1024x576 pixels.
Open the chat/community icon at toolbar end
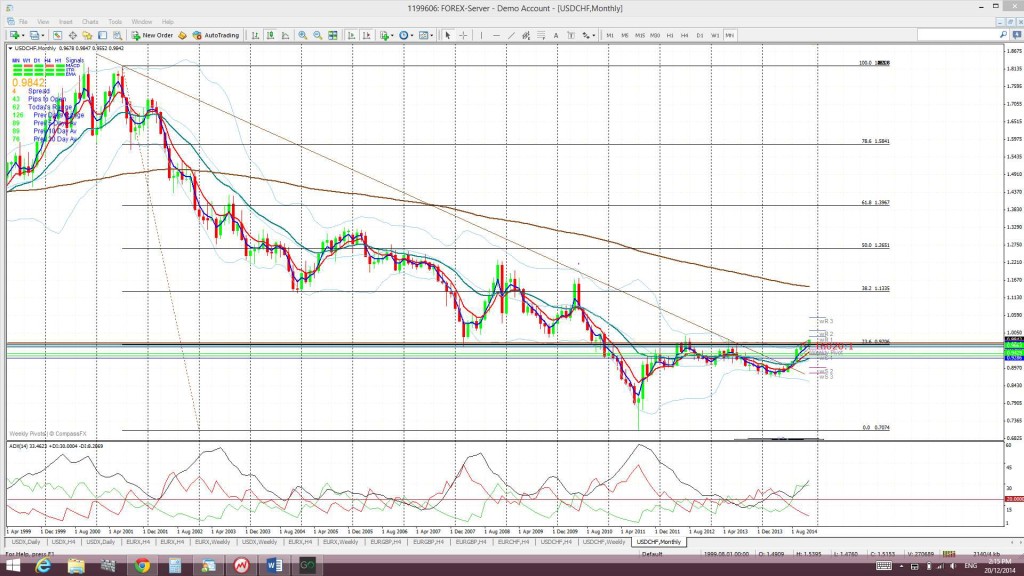tap(1017, 35)
